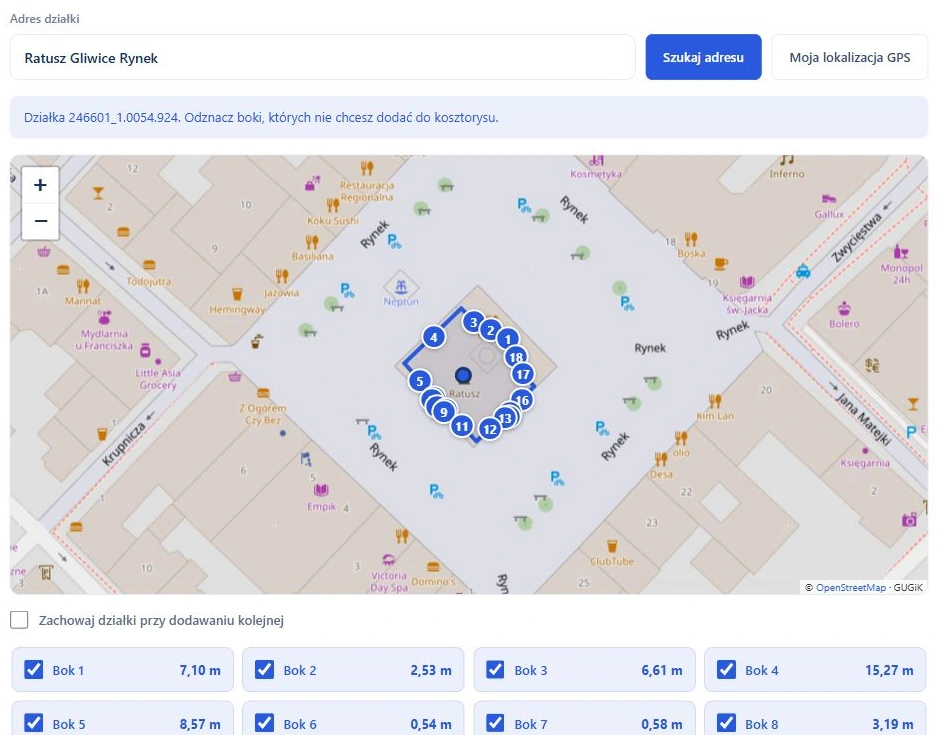Viewport: 940px width, 735px height.
Task: Select side marker 12 on the parcel
Action: tap(490, 429)
